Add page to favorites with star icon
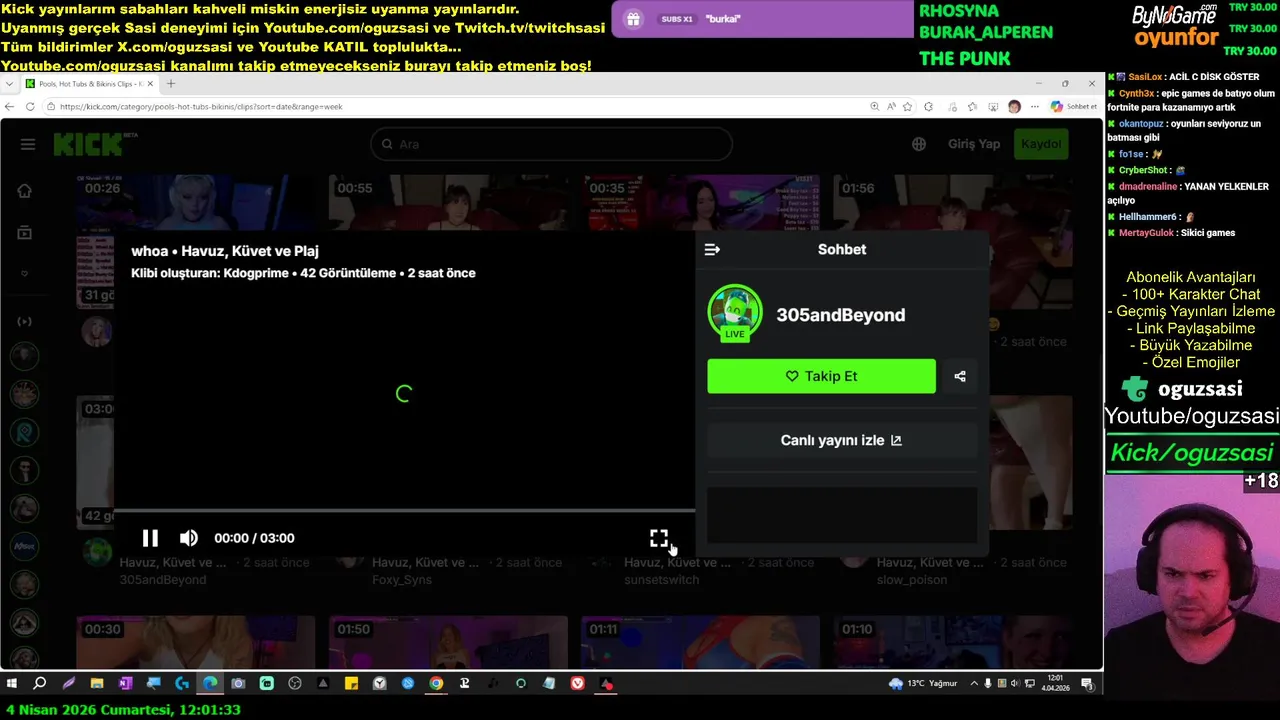1280x720 pixels. 907,106
